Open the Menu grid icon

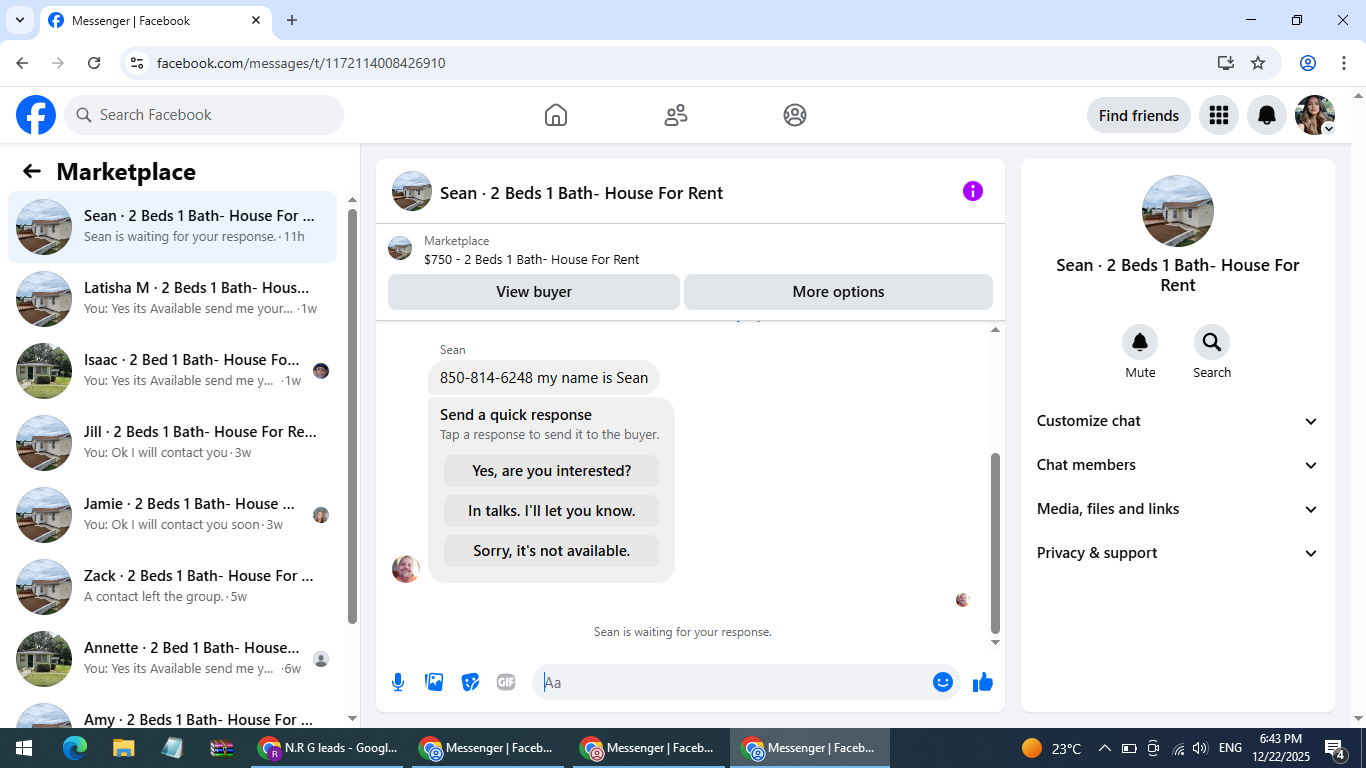1218,115
